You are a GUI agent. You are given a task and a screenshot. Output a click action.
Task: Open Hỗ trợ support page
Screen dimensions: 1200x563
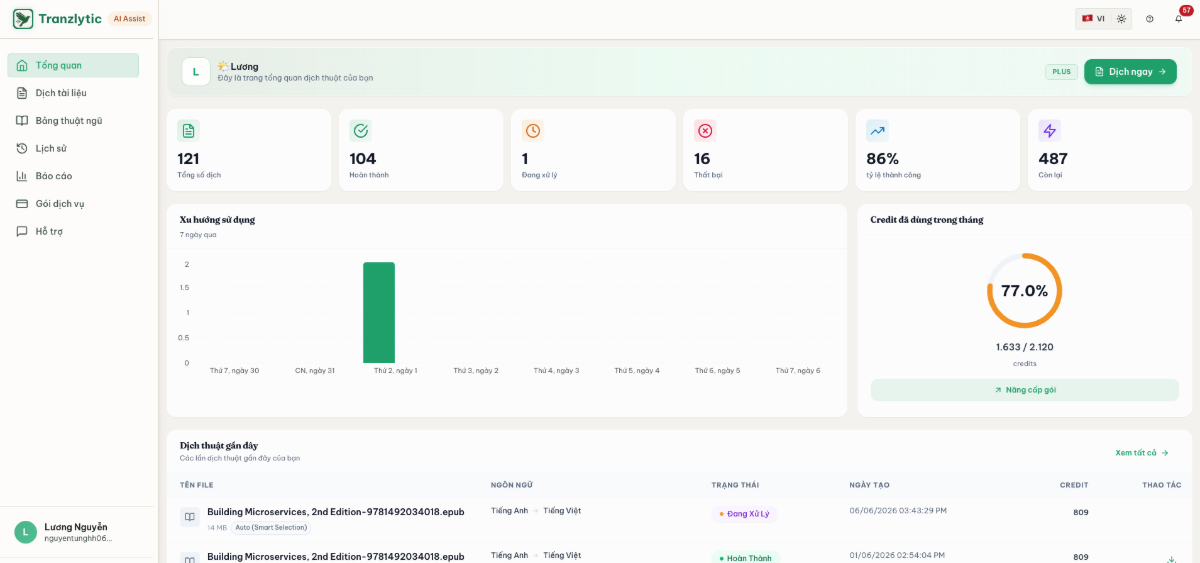click(x=73, y=231)
